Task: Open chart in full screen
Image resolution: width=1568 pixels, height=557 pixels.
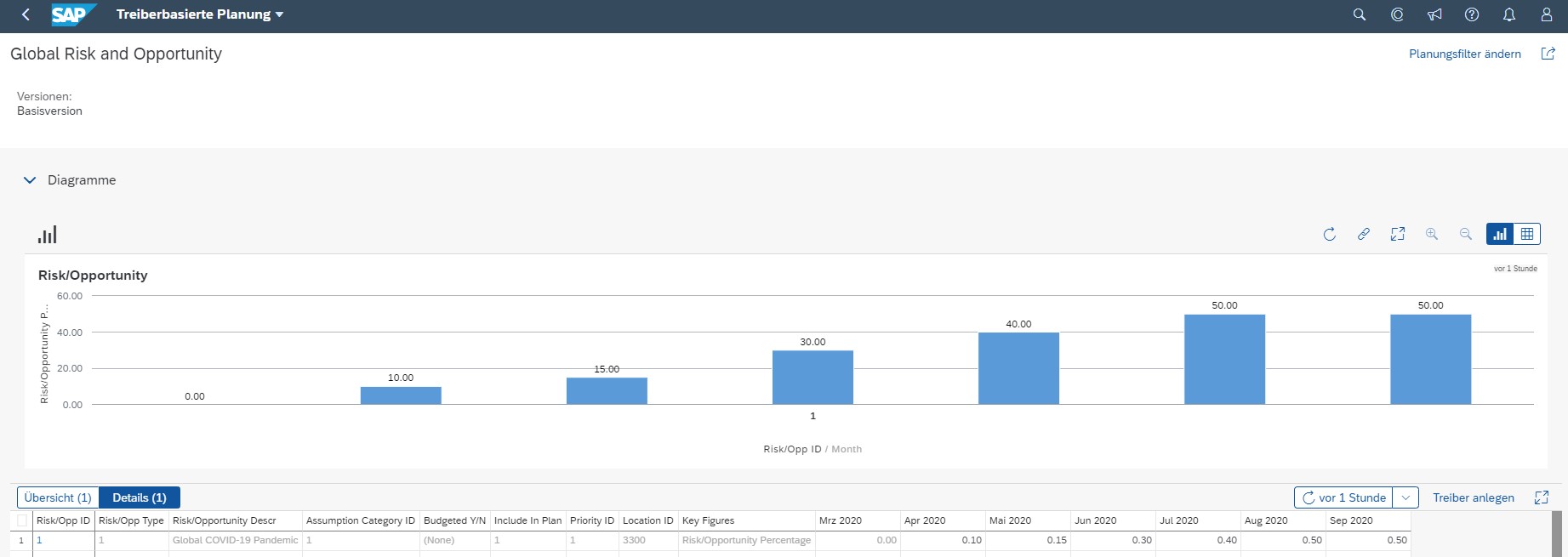Action: (1398, 234)
